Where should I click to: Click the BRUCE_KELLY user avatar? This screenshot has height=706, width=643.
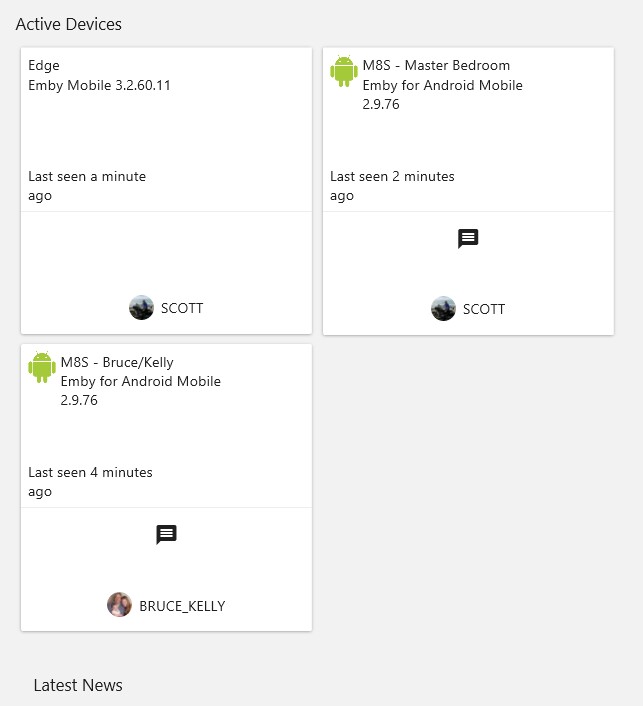(119, 605)
